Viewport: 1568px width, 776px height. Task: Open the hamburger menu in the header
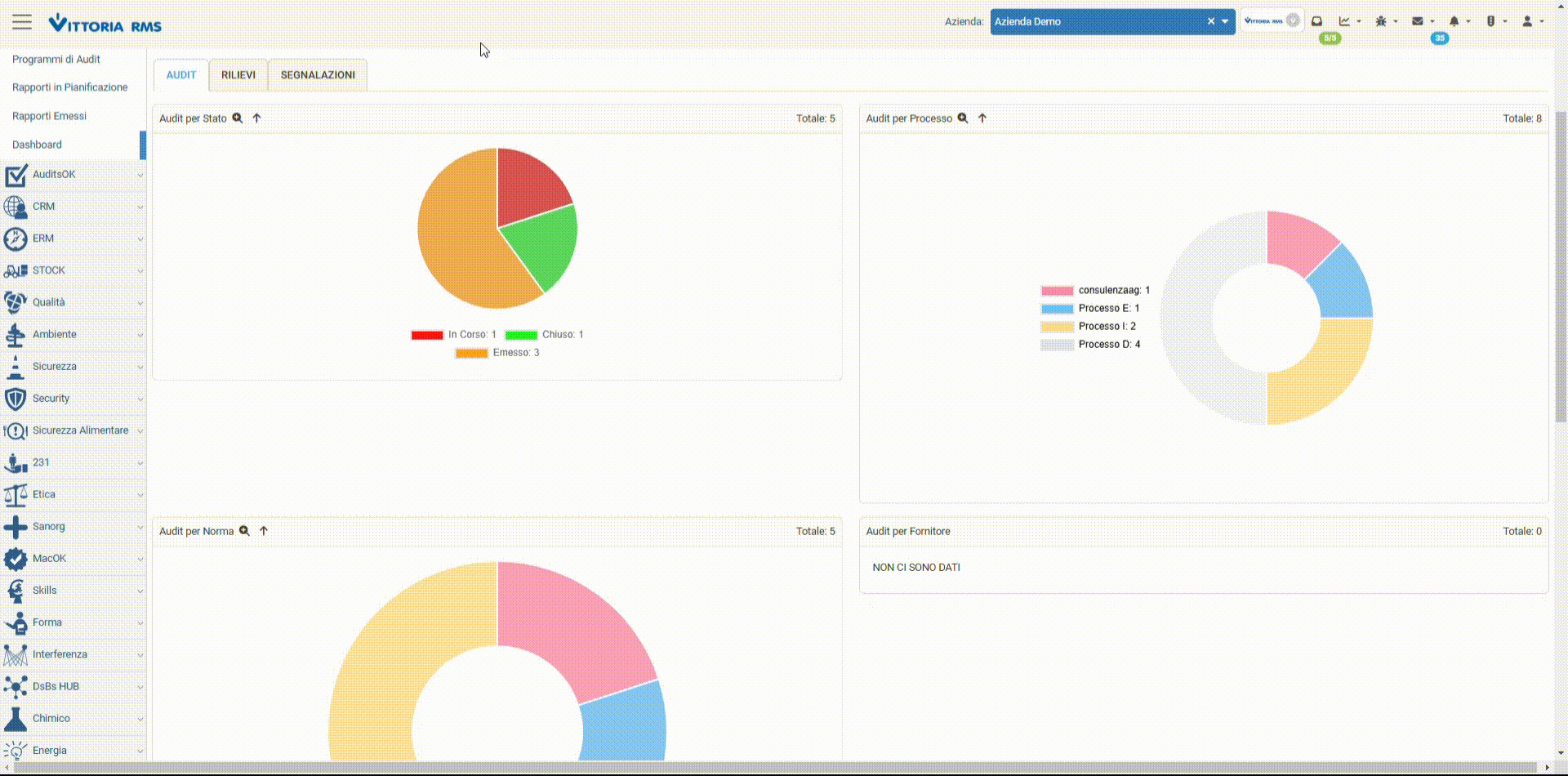[22, 22]
